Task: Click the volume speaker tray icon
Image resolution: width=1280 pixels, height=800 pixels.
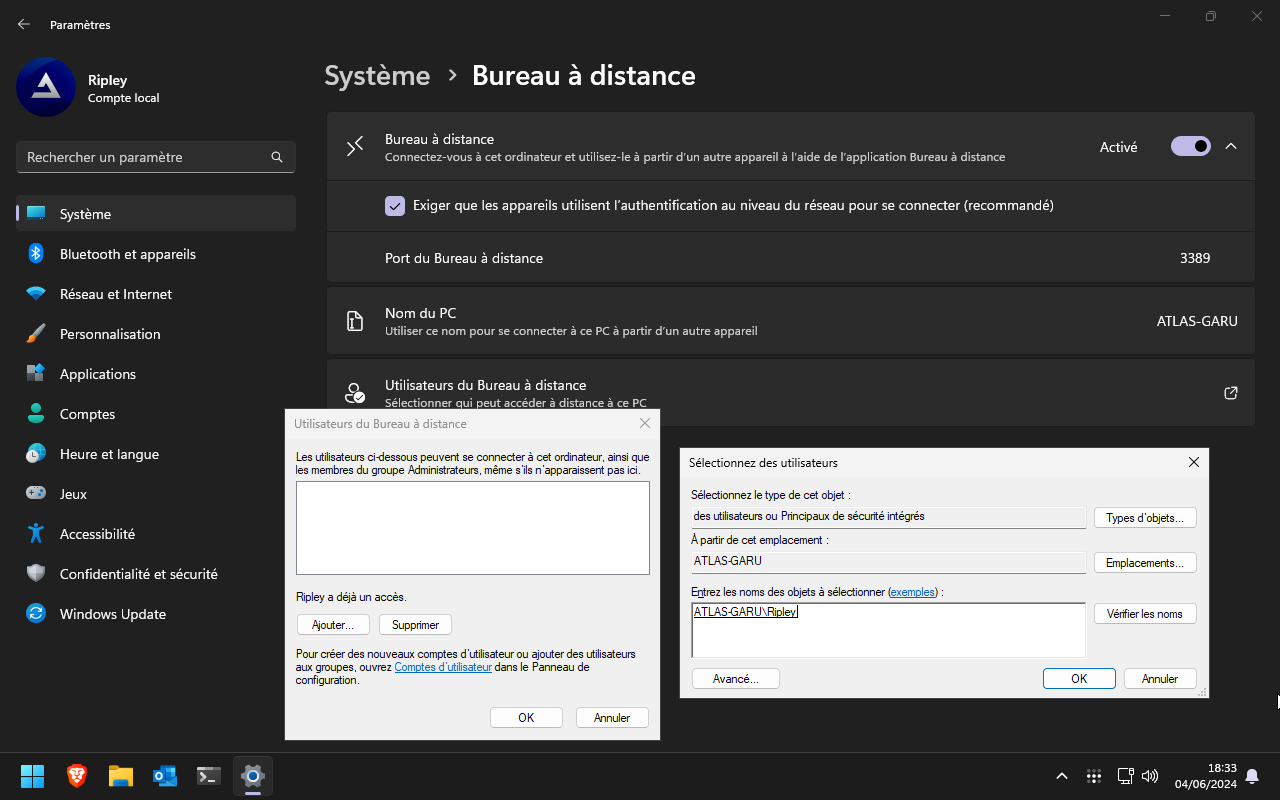Action: click(1150, 776)
